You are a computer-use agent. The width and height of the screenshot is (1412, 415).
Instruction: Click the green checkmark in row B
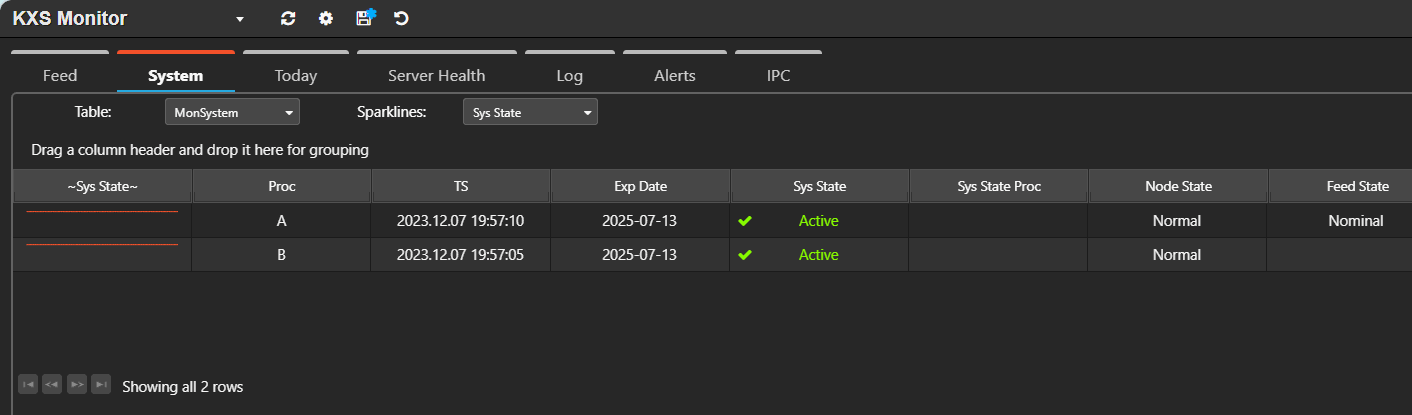[745, 255]
